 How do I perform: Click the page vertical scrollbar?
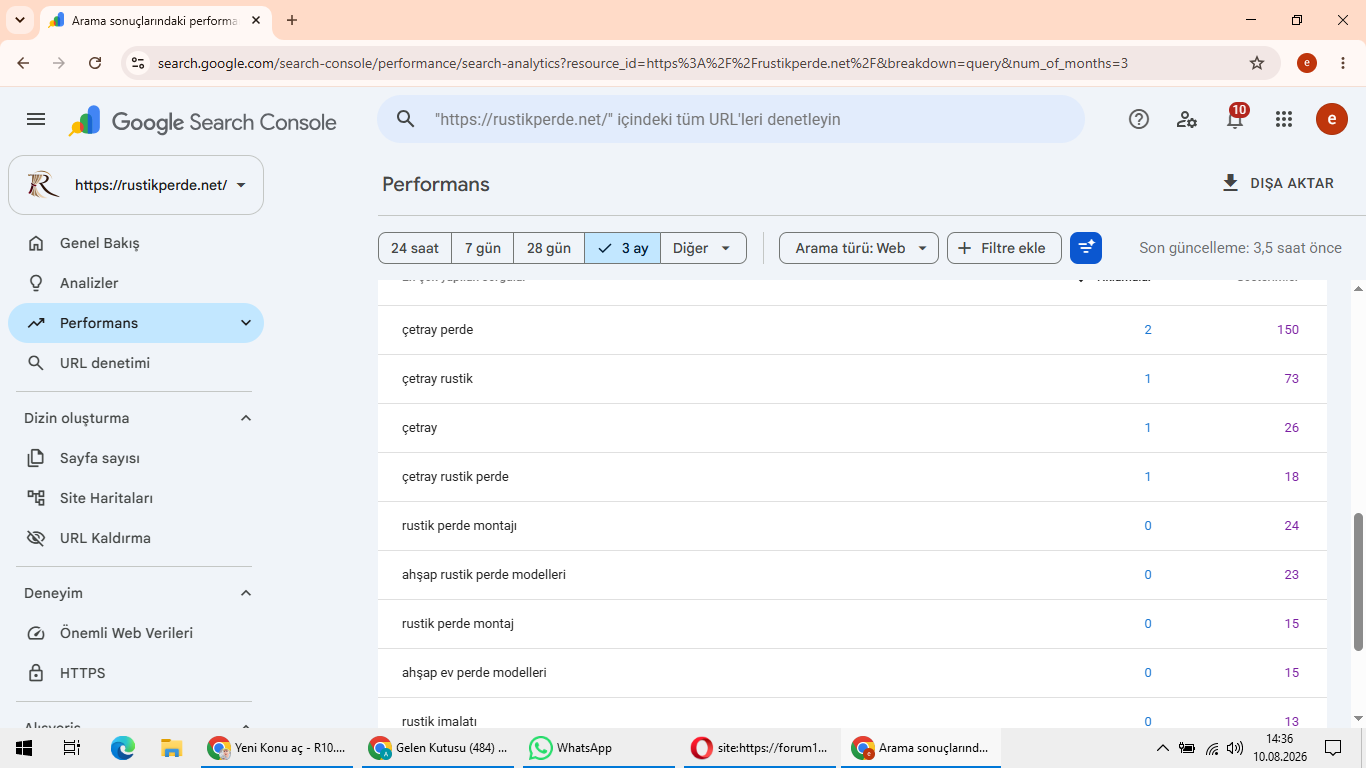click(x=1358, y=580)
